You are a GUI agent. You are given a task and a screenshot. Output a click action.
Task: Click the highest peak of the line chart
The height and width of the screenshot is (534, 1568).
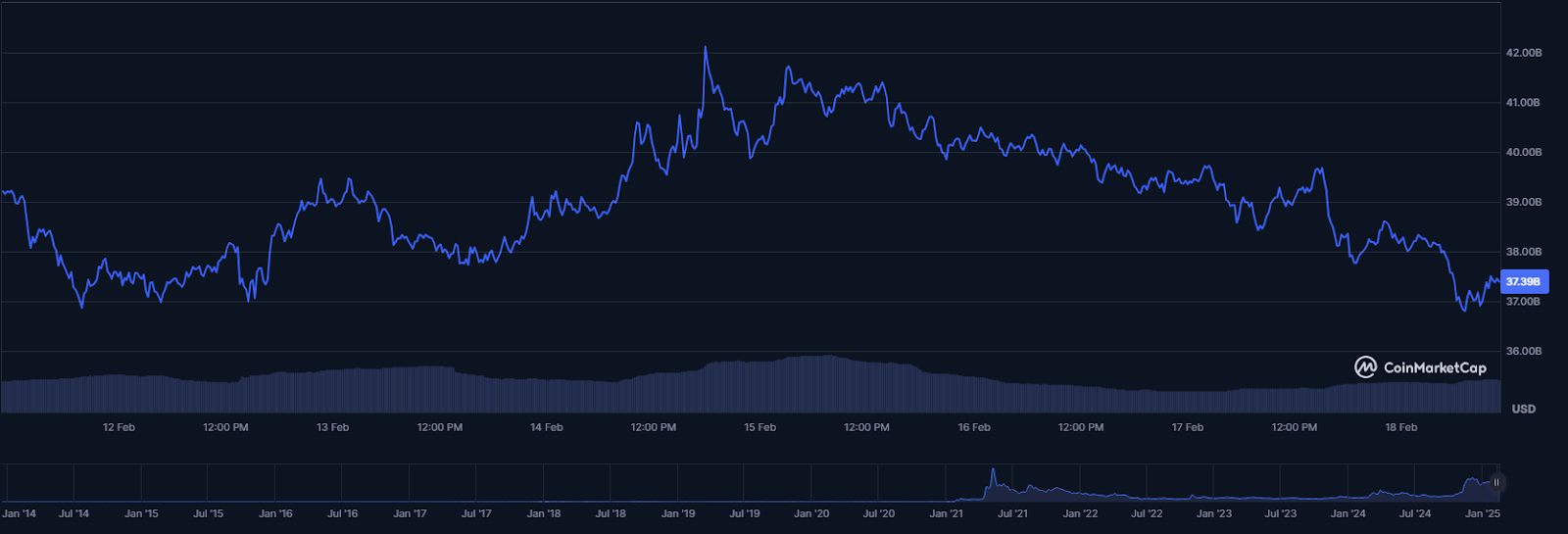[x=706, y=47]
